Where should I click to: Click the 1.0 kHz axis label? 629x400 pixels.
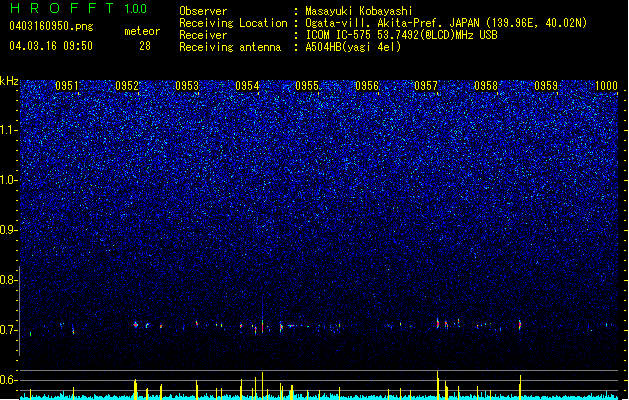pyautogui.click(x=8, y=180)
